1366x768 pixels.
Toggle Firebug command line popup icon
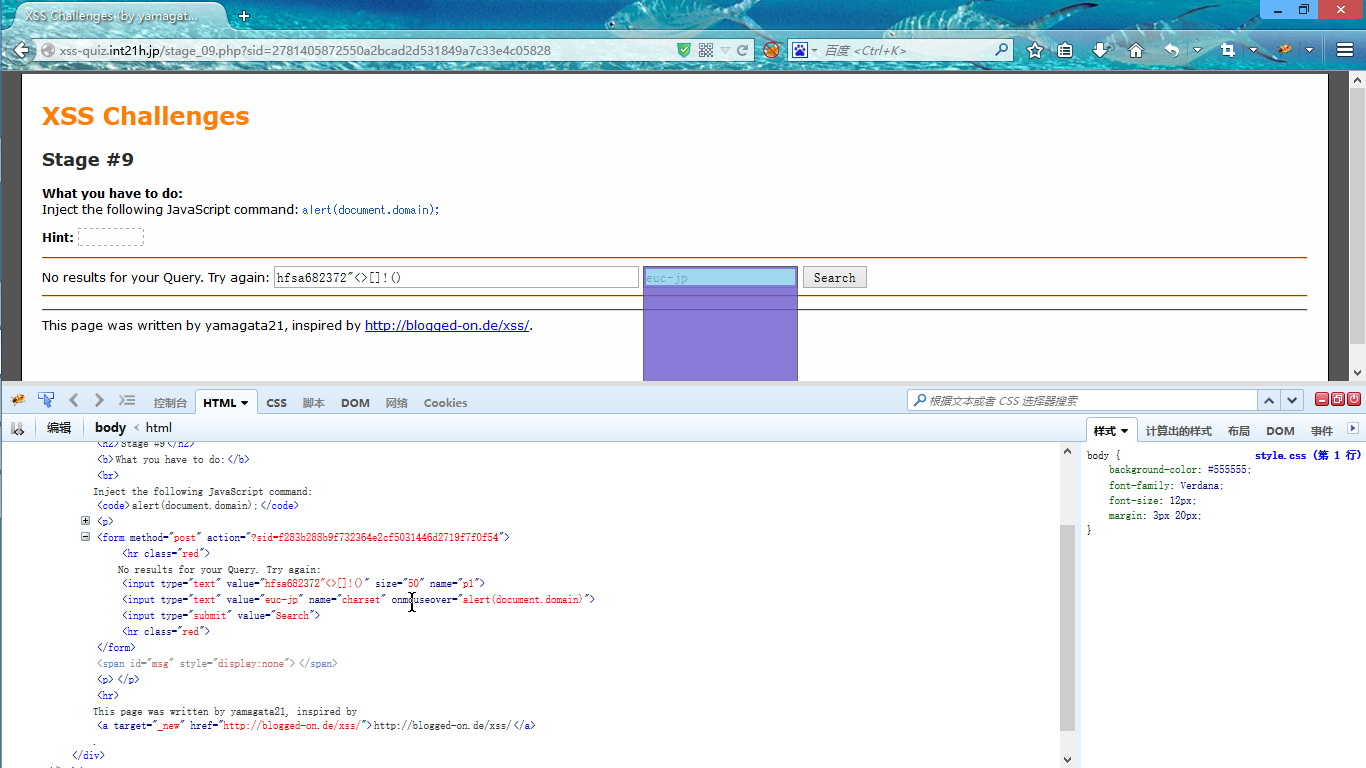(127, 400)
